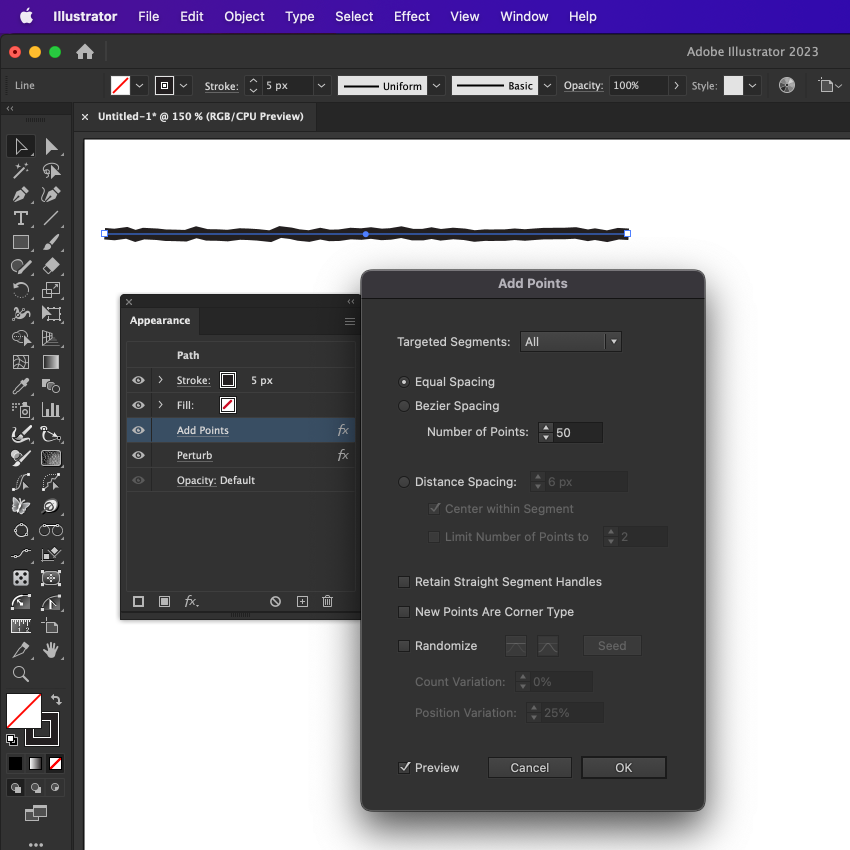
Task: Open Basic brush definition dropdown
Action: [548, 86]
